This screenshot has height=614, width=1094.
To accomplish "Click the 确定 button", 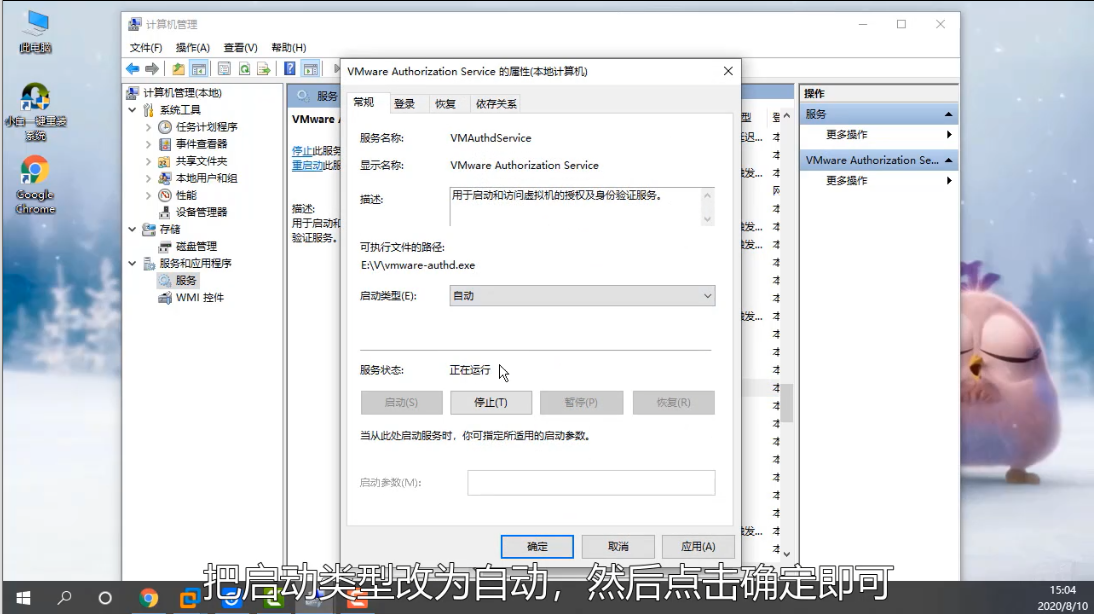I will point(537,546).
